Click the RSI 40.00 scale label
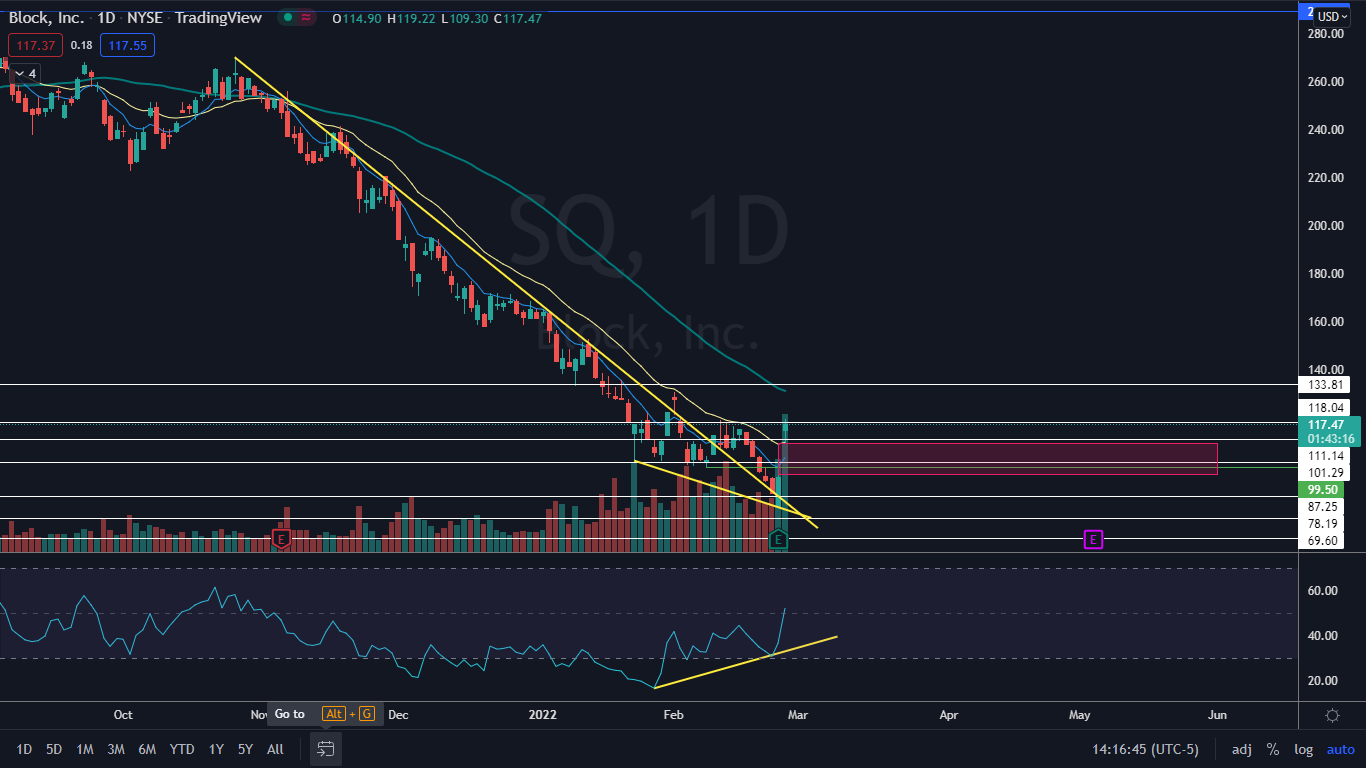This screenshot has width=1366, height=768. 1322,636
